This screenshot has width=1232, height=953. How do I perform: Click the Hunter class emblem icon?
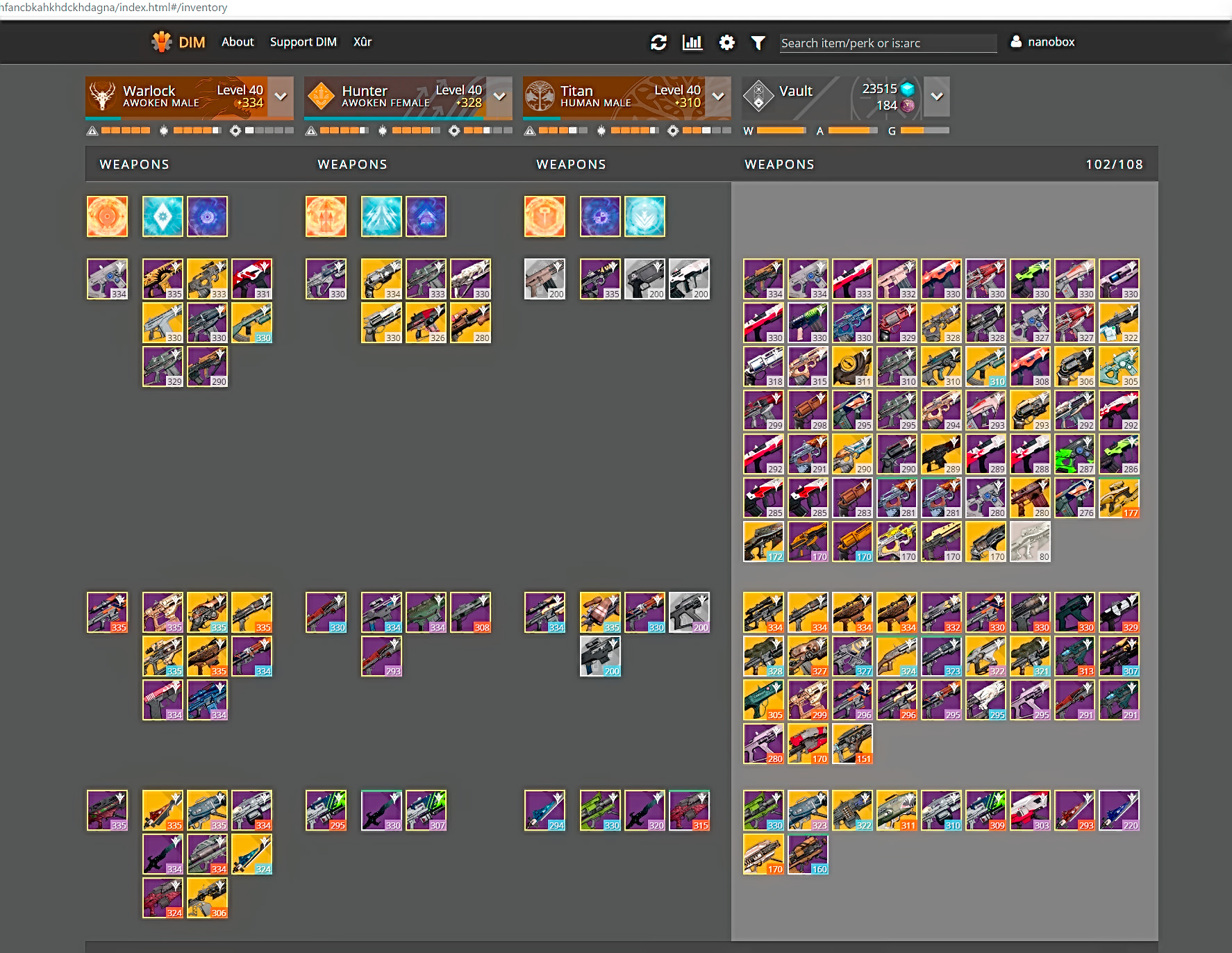pyautogui.click(x=321, y=96)
